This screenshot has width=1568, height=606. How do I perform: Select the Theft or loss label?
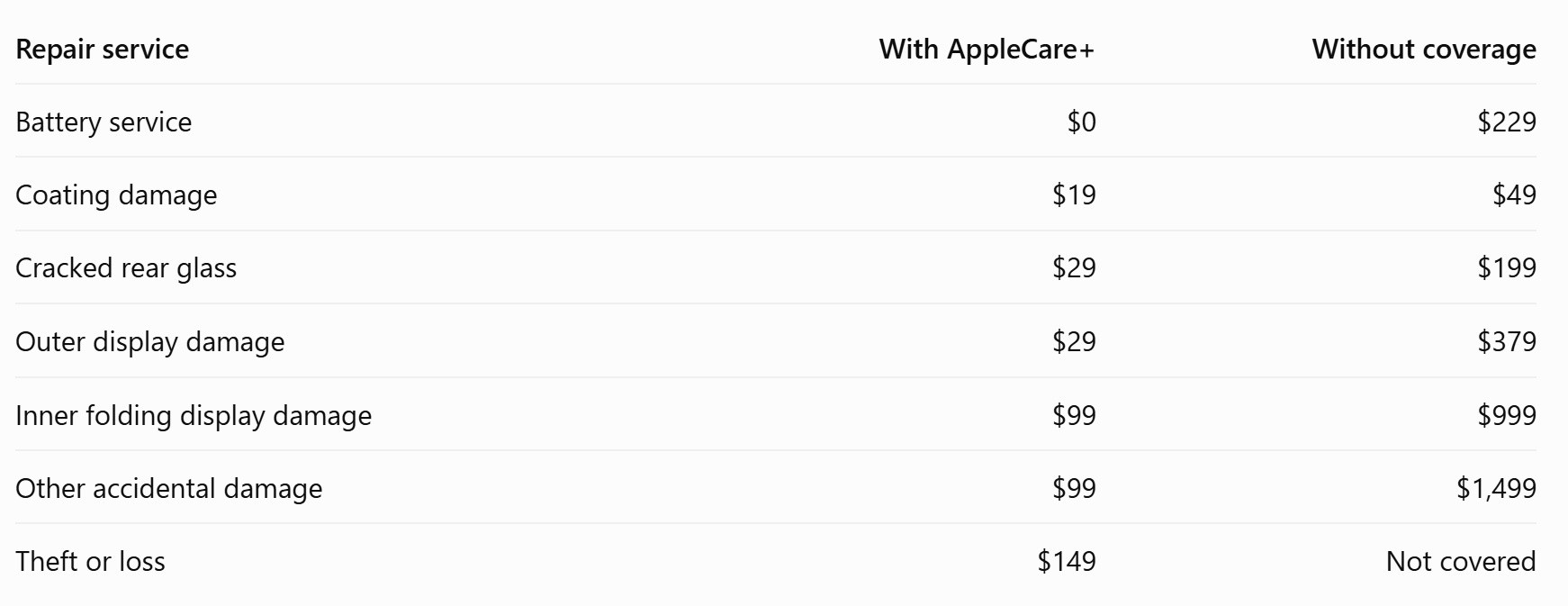(91, 562)
